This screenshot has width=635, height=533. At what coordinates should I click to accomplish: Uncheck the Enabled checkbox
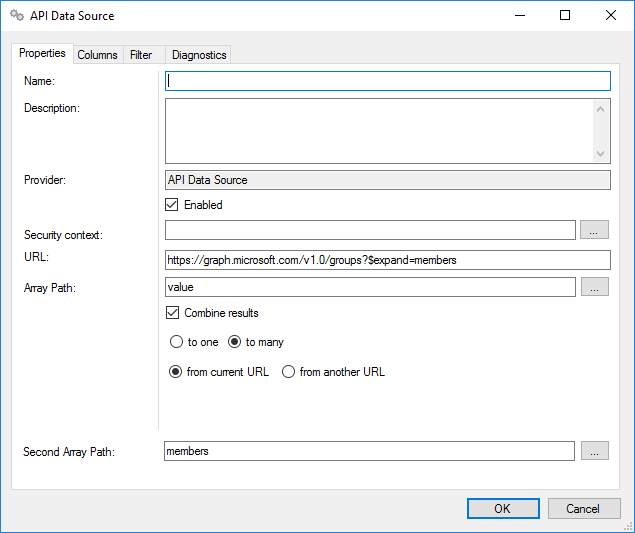tap(173, 205)
